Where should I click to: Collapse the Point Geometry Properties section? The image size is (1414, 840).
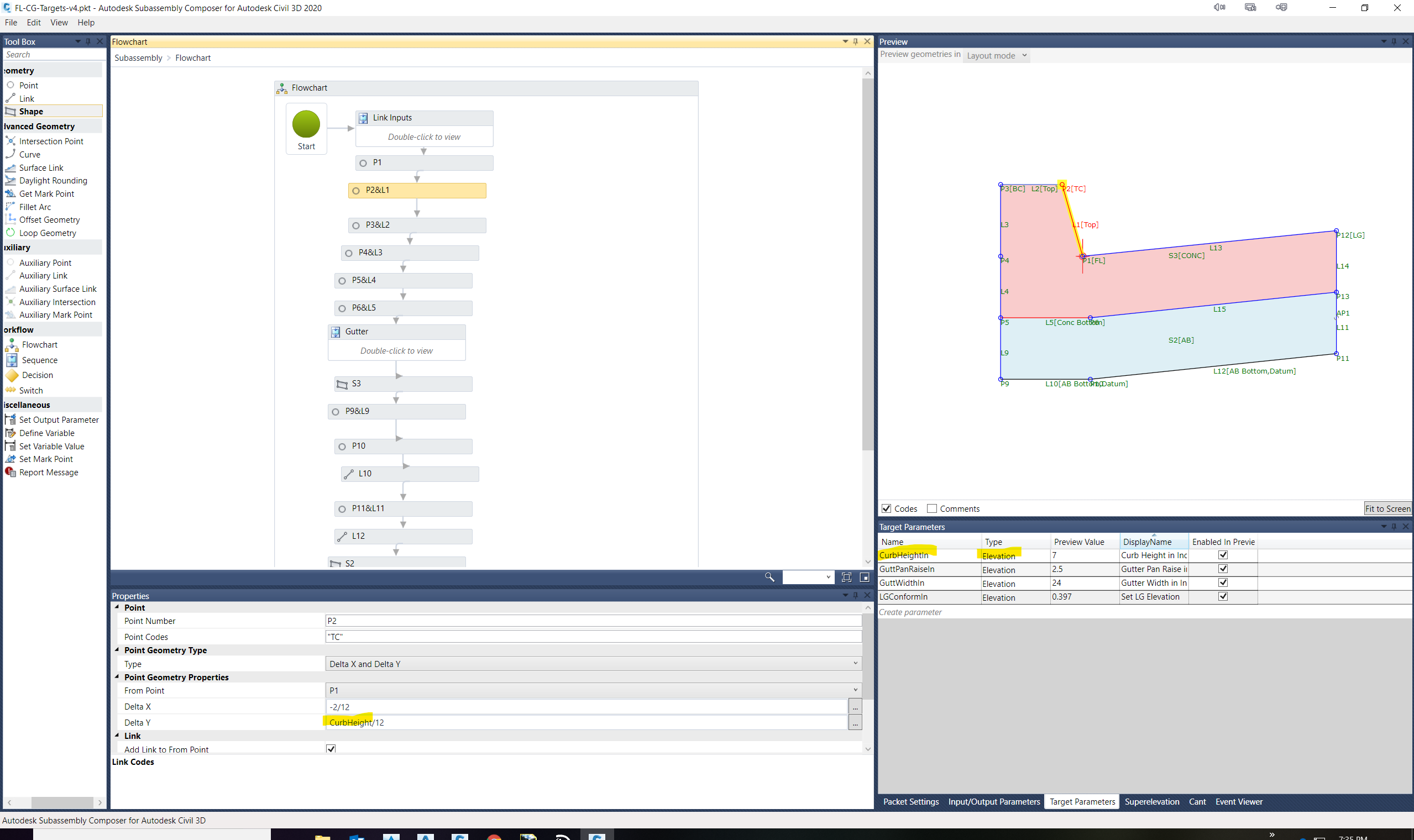click(x=117, y=677)
